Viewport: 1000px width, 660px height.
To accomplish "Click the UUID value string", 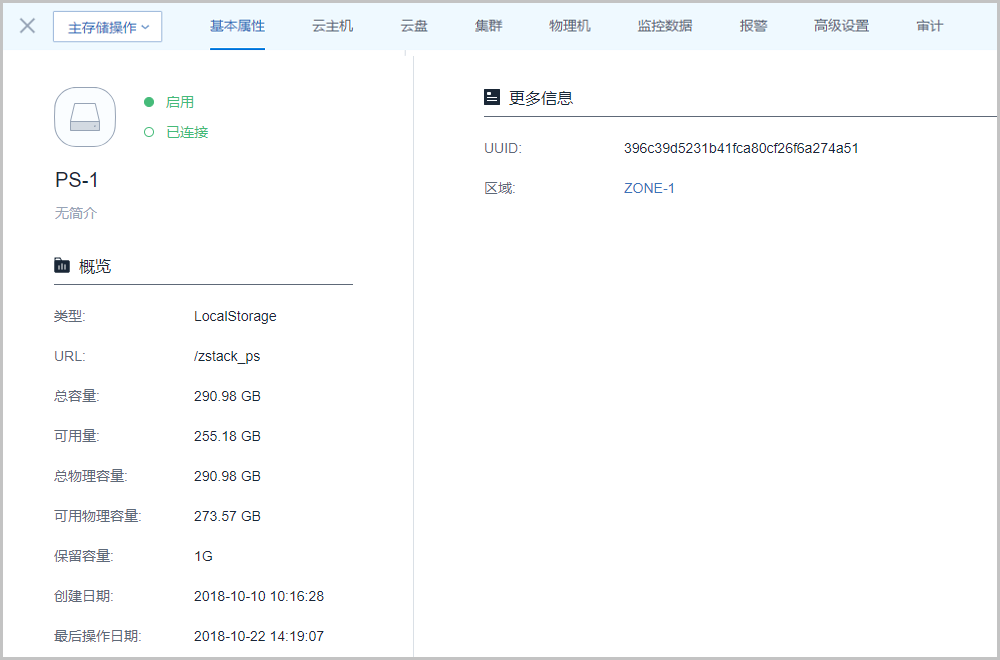I will click(741, 148).
